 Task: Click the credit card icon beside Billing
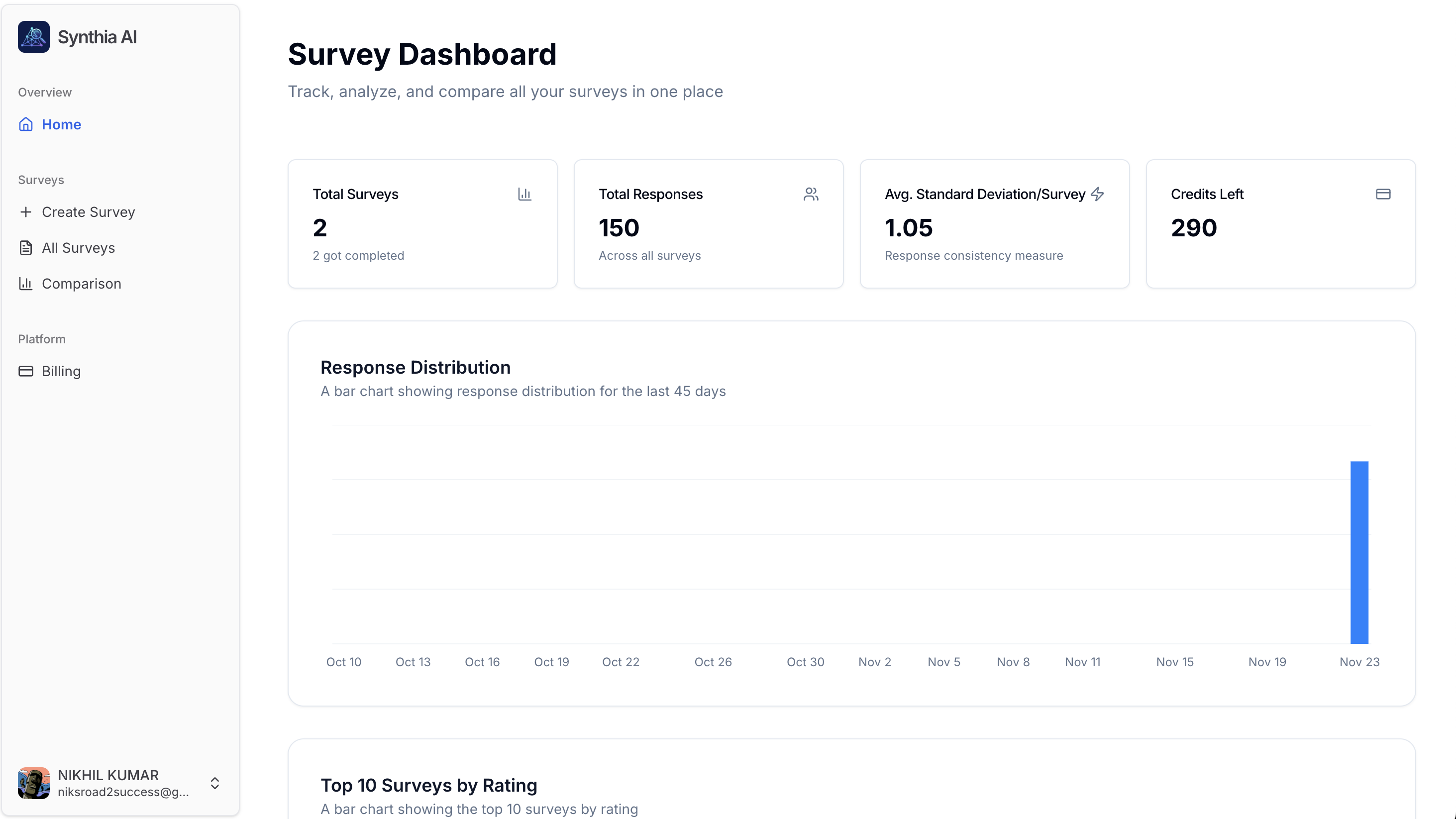(26, 371)
